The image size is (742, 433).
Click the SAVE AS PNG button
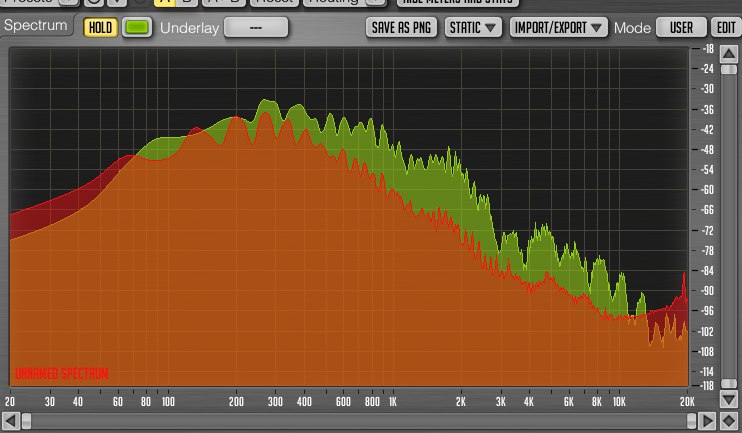(401, 27)
